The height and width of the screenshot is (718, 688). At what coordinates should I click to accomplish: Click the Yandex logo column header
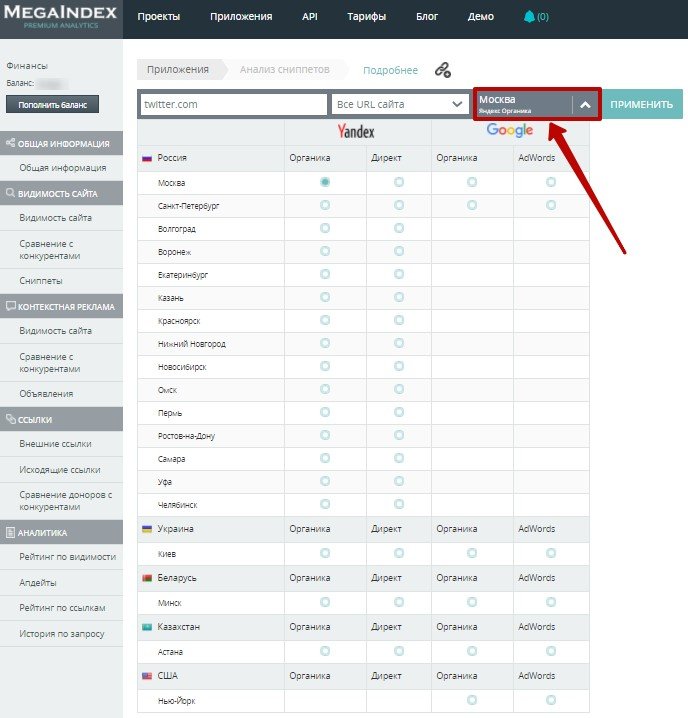[357, 132]
